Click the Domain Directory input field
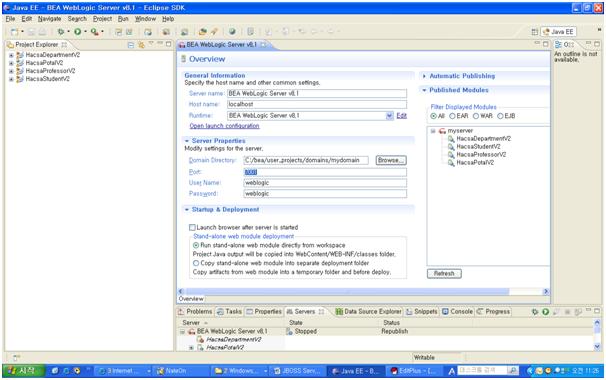This screenshot has width=606, height=380. 306,160
